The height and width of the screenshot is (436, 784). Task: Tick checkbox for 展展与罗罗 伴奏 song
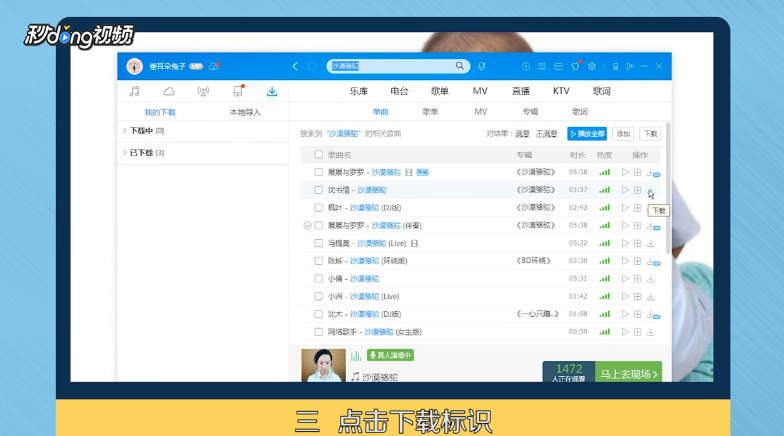click(x=318, y=226)
